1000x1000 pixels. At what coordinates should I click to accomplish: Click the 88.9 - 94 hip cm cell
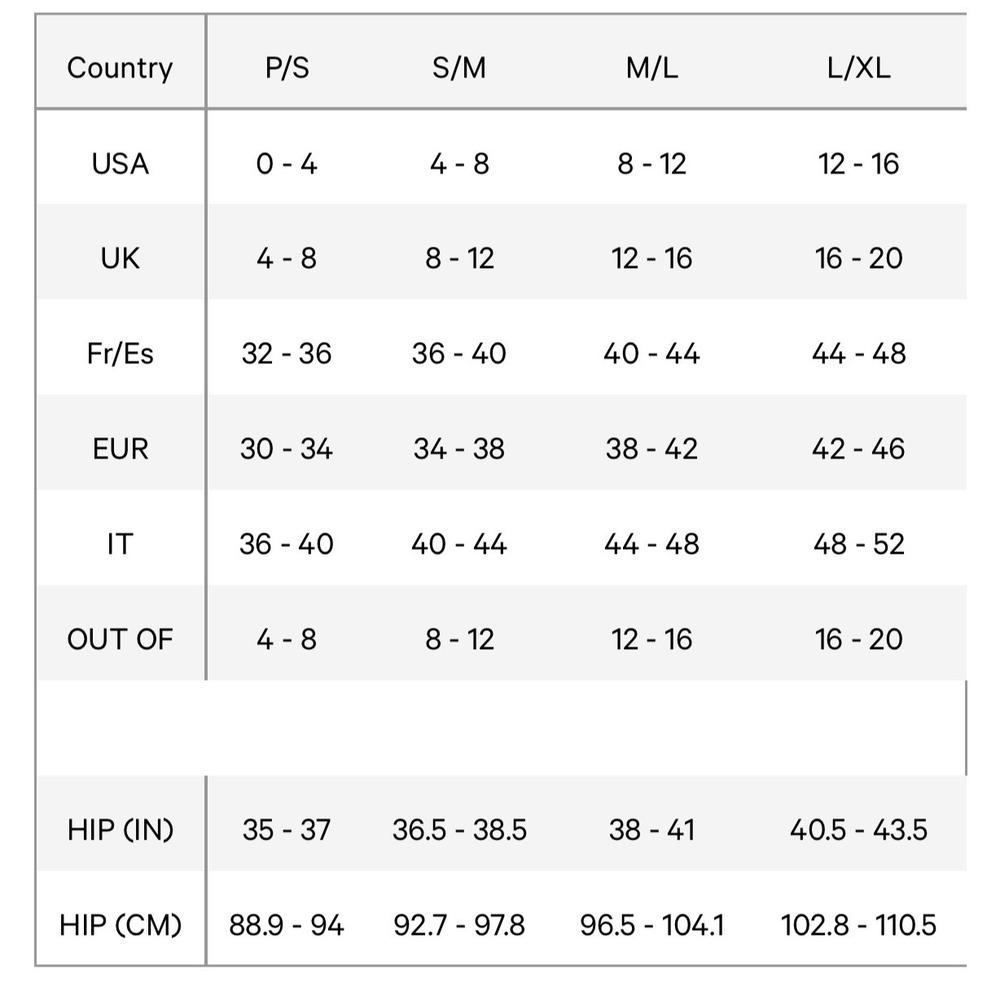point(287,925)
